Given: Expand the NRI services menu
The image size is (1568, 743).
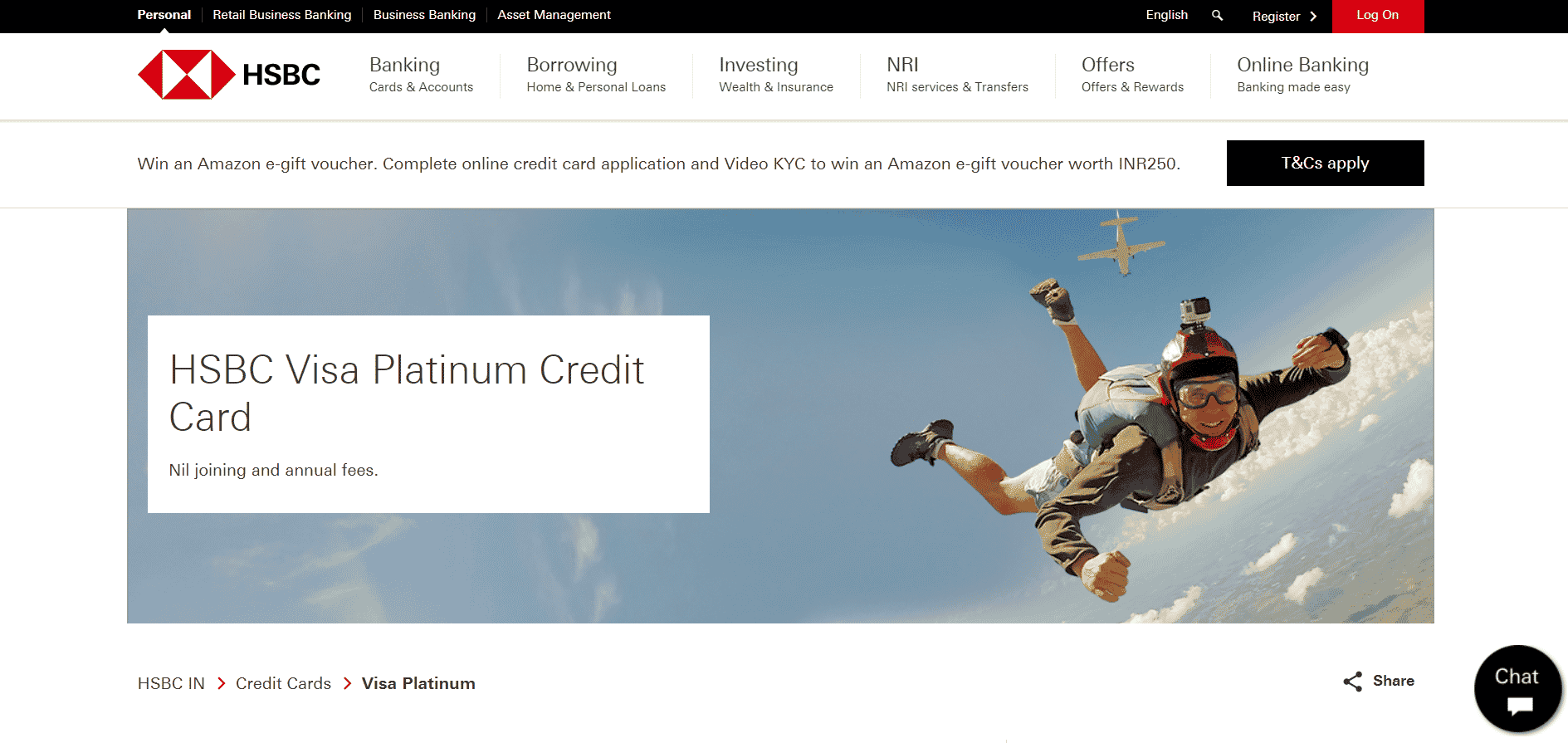Looking at the screenshot, I should point(957,75).
